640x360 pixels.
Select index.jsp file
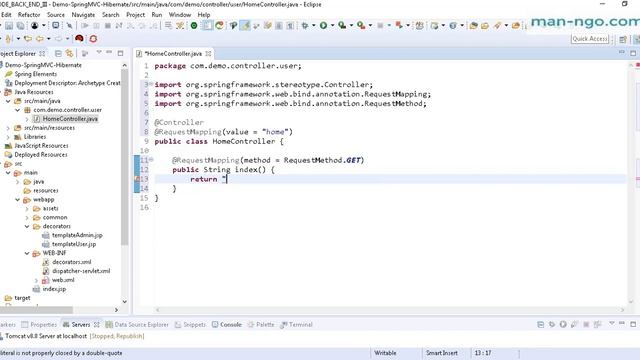click(x=54, y=289)
